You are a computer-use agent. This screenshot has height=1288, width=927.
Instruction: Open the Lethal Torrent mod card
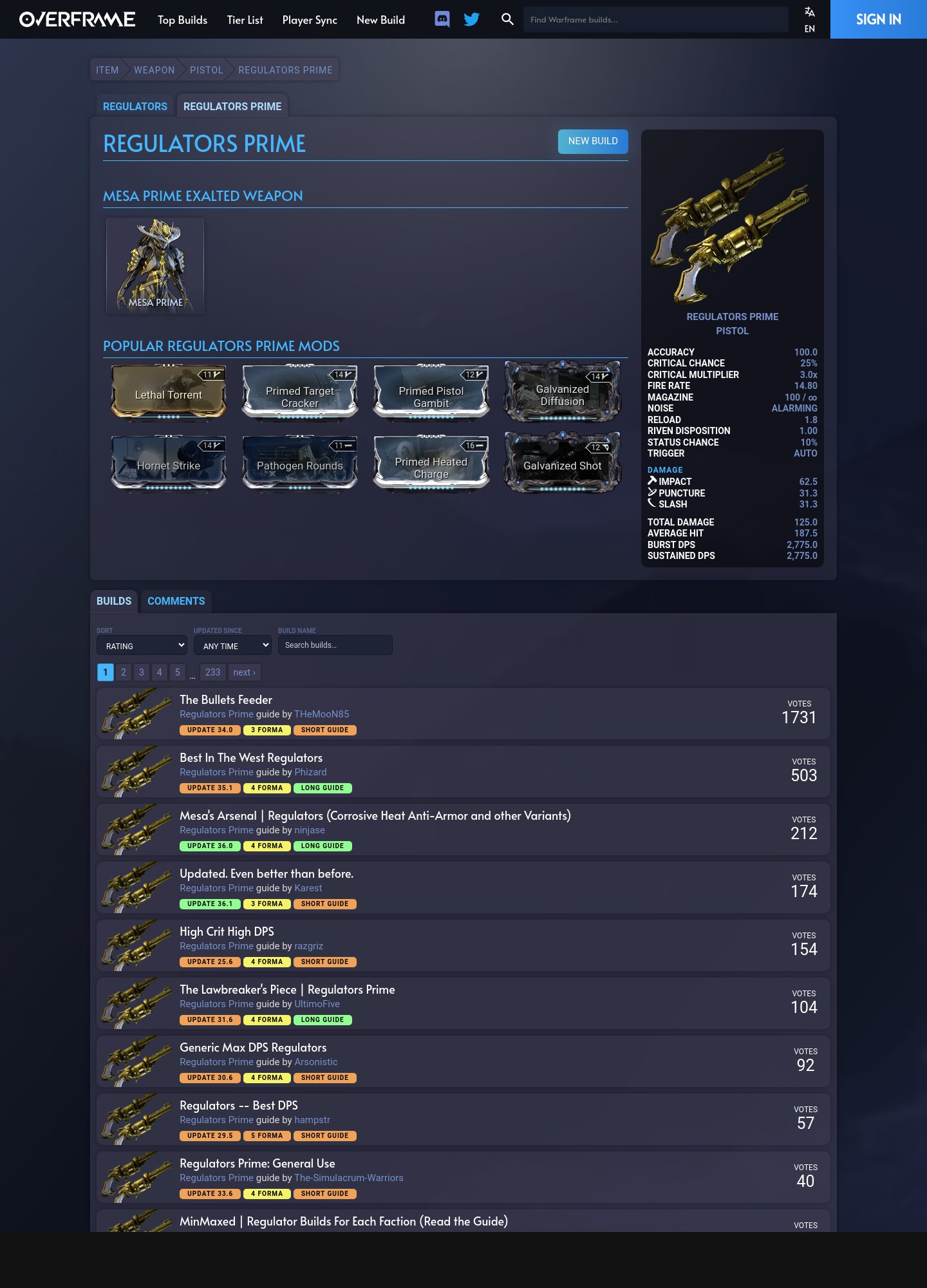[169, 392]
